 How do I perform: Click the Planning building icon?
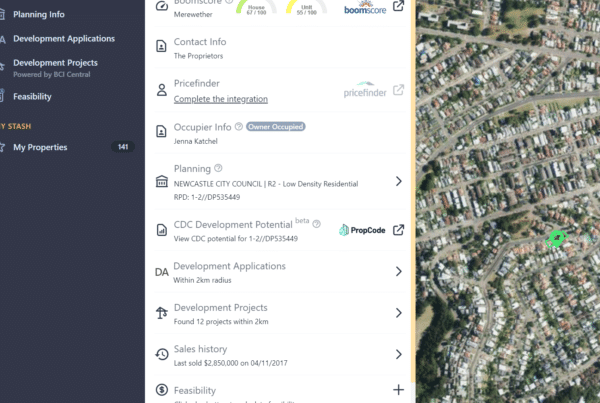pyautogui.click(x=162, y=181)
